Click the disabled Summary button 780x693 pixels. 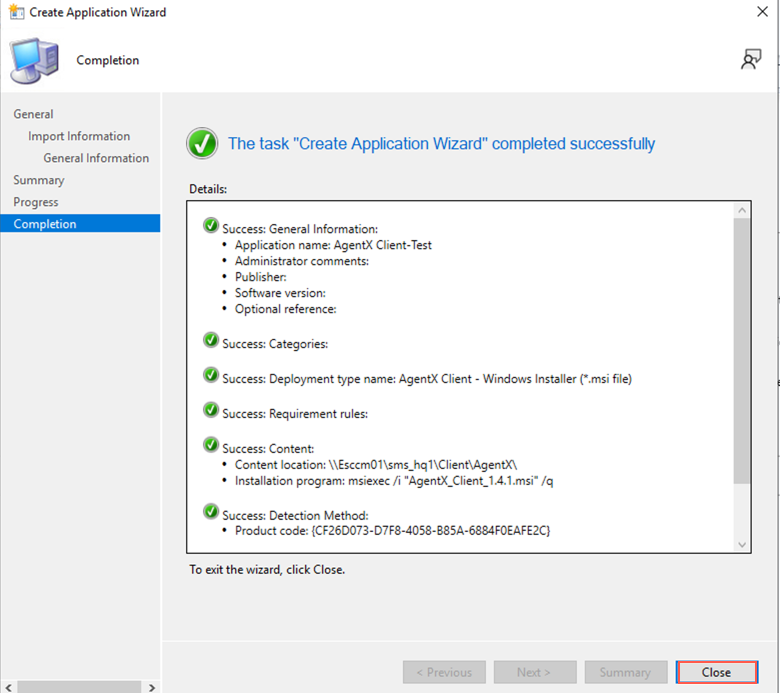626,672
